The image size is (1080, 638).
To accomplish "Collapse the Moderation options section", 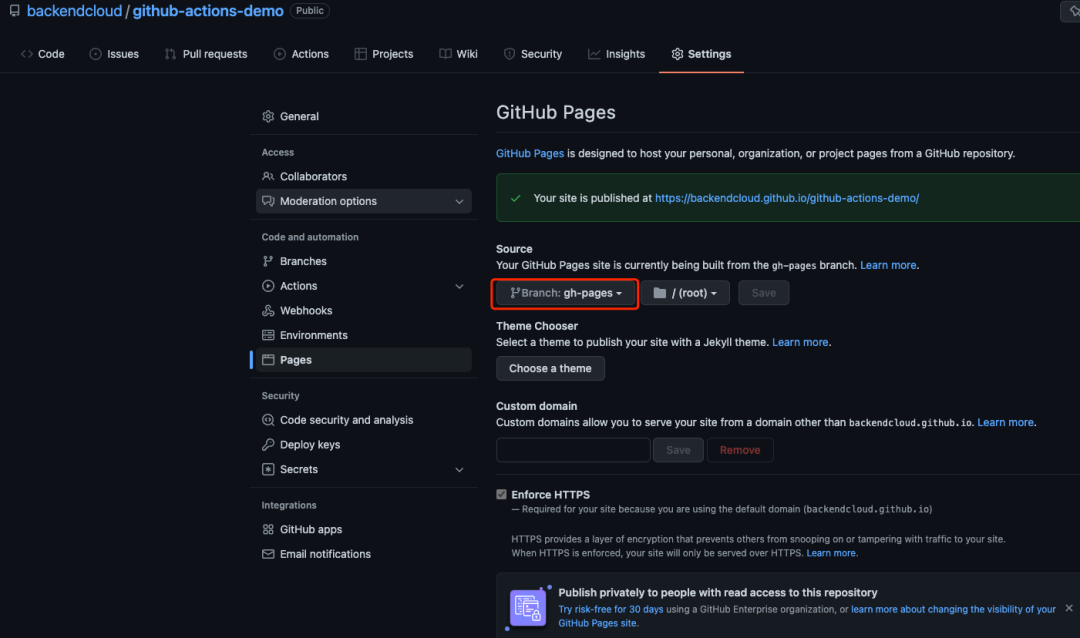I will [x=459, y=201].
